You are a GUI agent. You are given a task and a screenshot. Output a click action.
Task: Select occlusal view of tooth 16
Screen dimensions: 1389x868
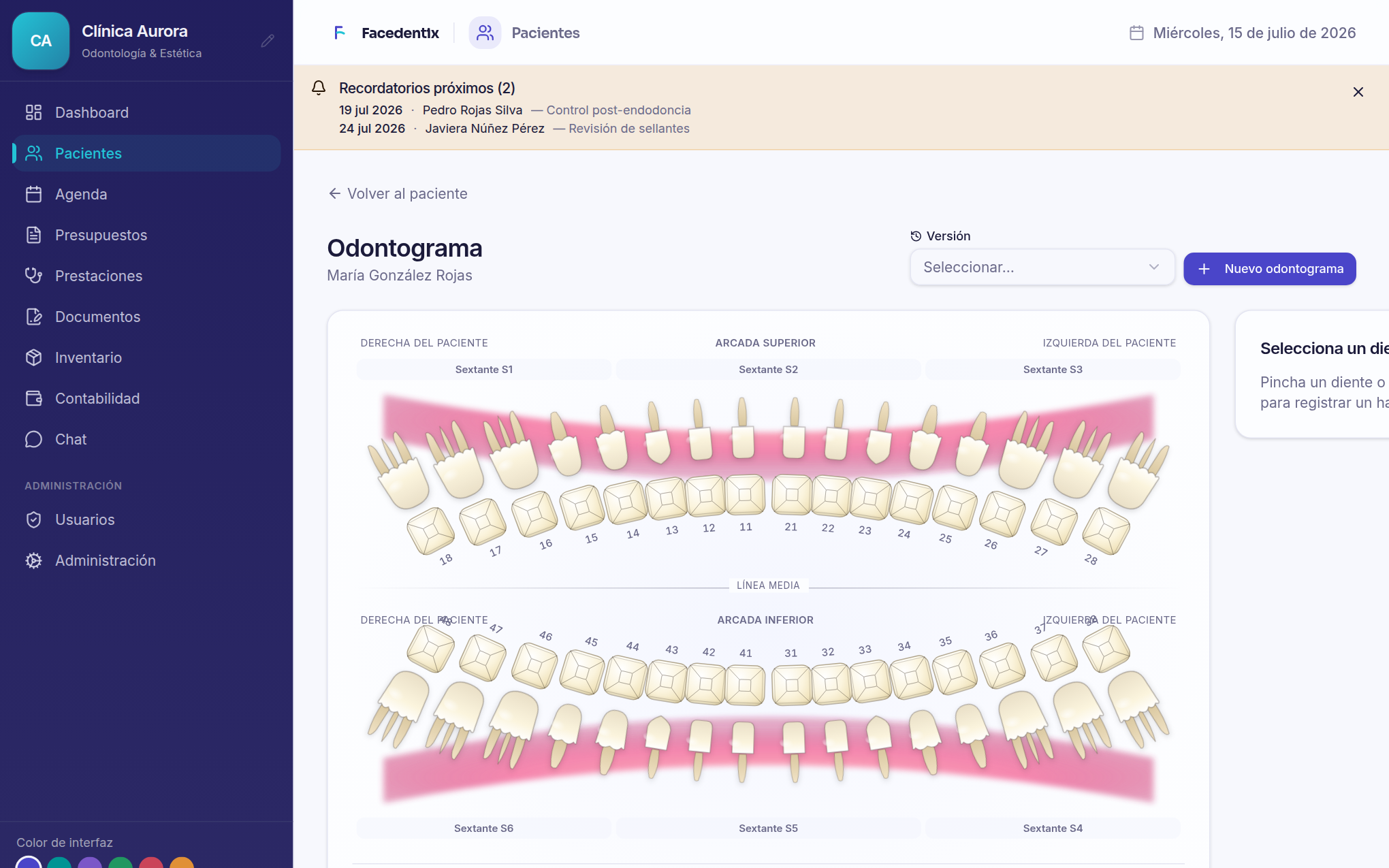coord(535,514)
